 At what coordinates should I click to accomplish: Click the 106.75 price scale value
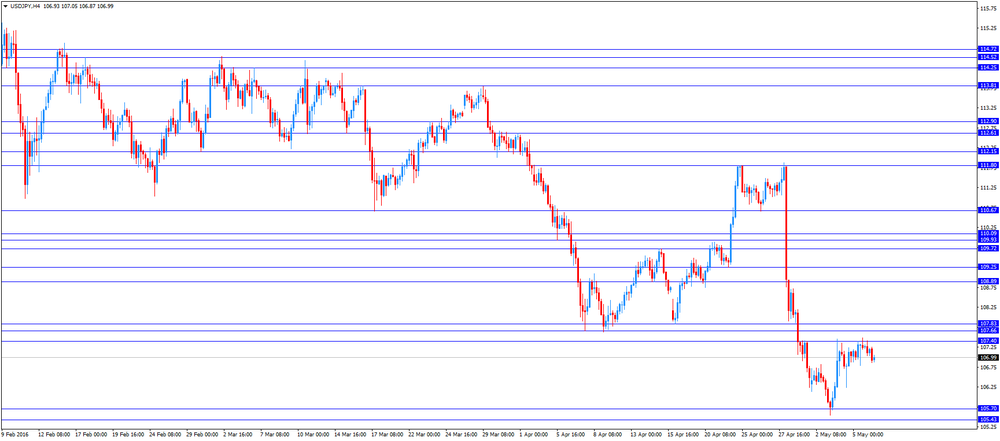click(x=987, y=368)
